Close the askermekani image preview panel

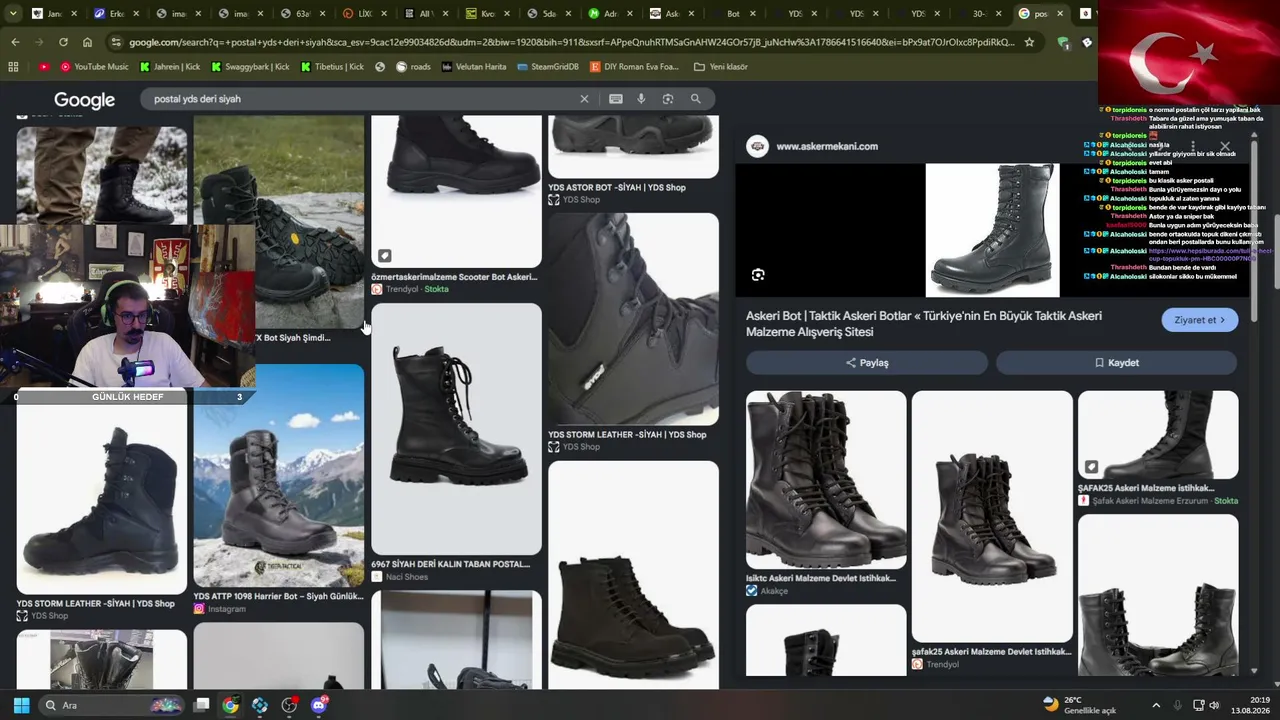[1224, 146]
